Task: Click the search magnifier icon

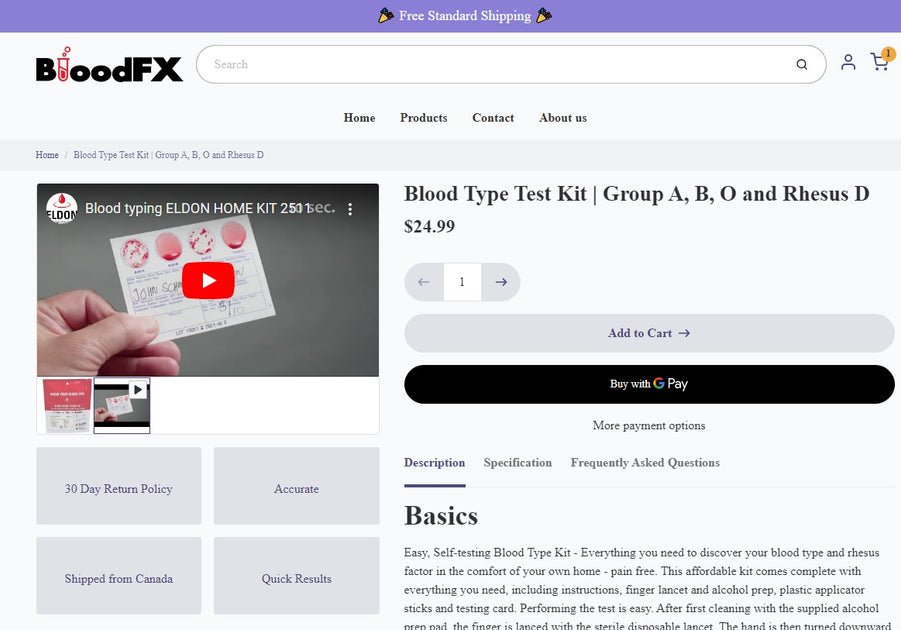Action: (802, 63)
